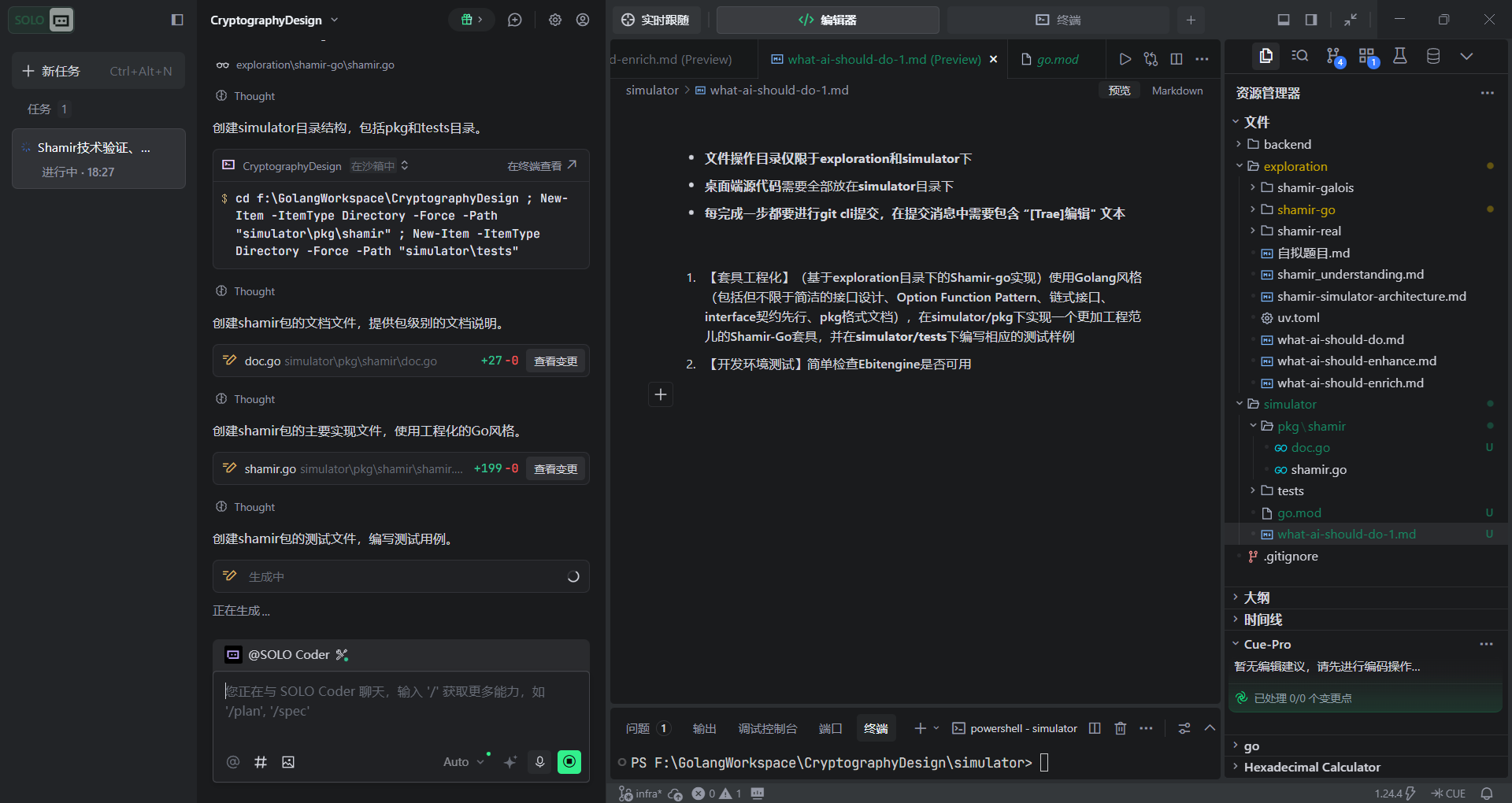This screenshot has width=1512, height=803.
Task: Switch to the go.mod editor tab
Action: 1057,59
